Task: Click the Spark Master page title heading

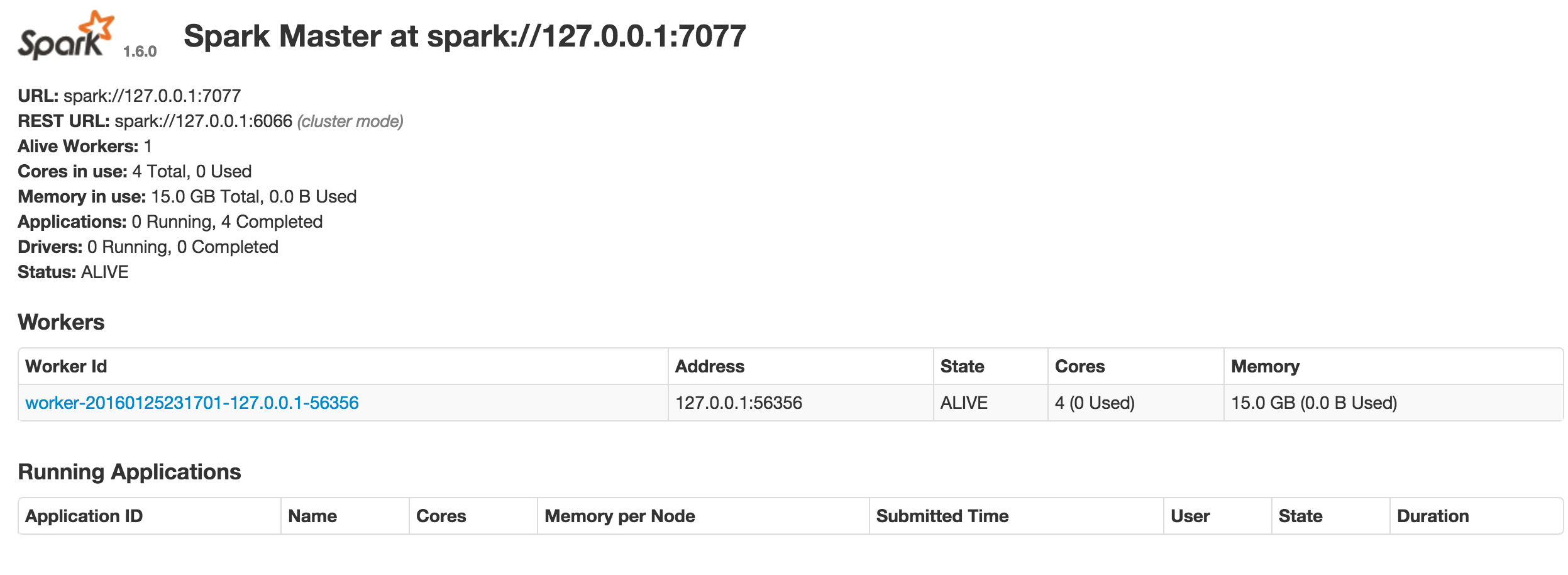Action: click(464, 36)
